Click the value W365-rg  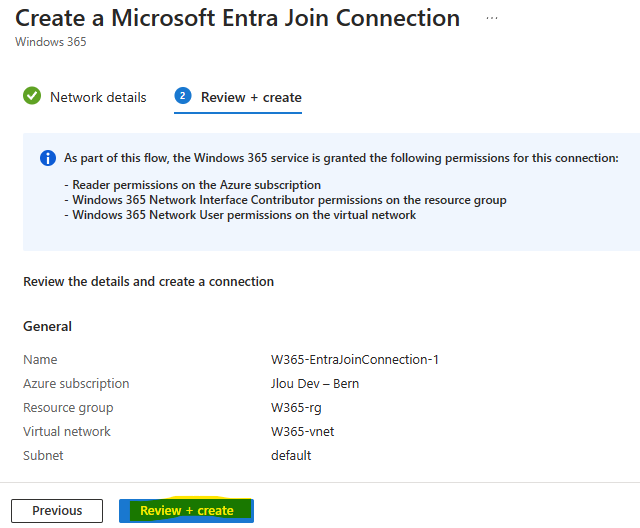point(296,408)
